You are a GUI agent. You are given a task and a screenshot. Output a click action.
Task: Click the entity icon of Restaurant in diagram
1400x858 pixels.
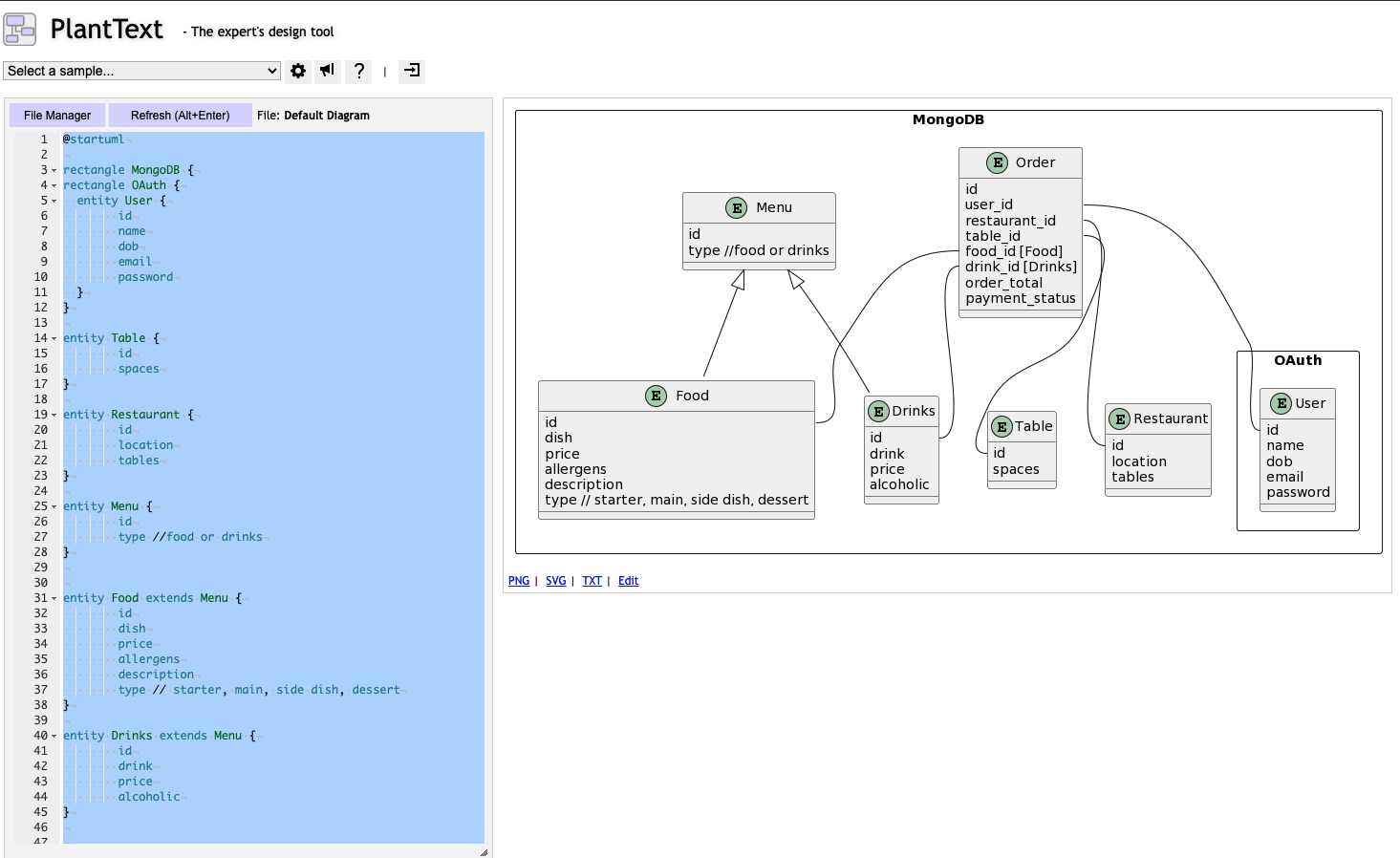[1120, 418]
